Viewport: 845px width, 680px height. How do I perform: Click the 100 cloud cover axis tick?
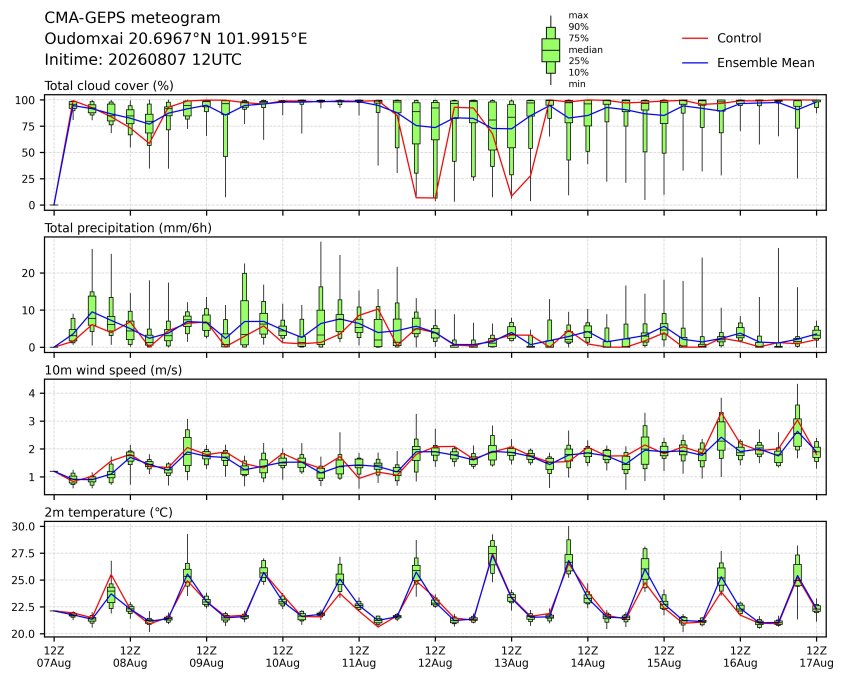pyautogui.click(x=25, y=100)
